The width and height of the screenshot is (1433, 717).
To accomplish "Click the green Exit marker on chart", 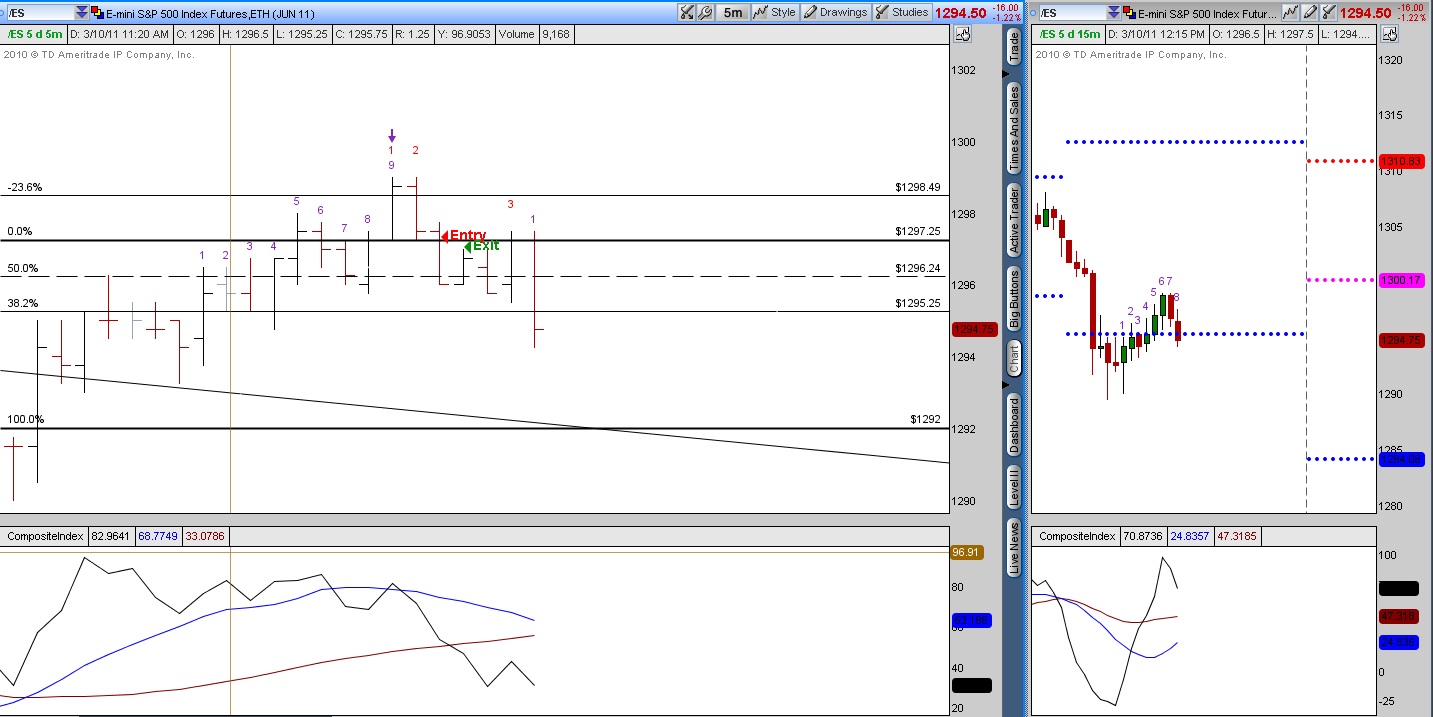I will 482,246.
